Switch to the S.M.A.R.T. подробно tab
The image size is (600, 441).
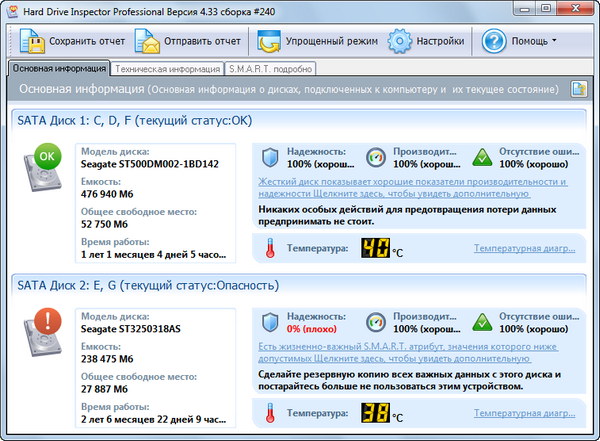270,69
